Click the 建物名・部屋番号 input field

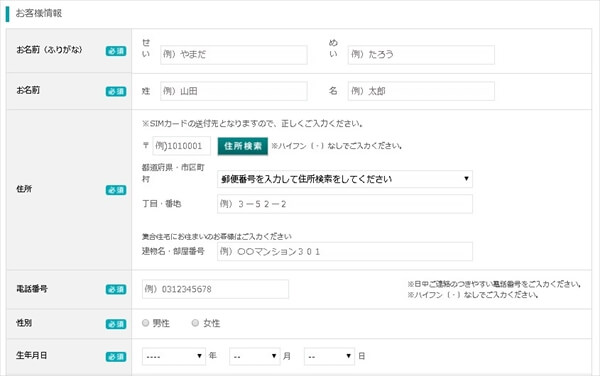pos(345,251)
